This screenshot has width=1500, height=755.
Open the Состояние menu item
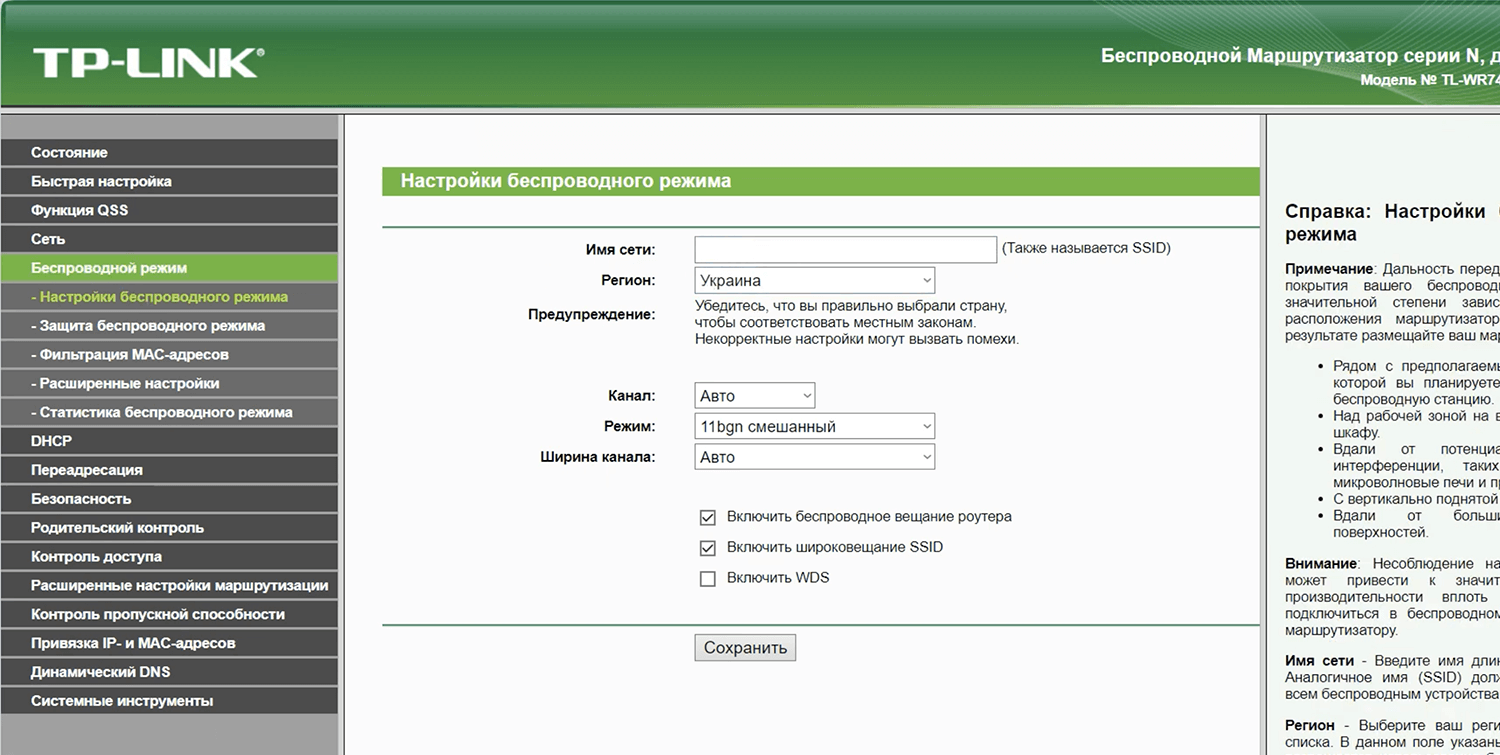[69, 153]
